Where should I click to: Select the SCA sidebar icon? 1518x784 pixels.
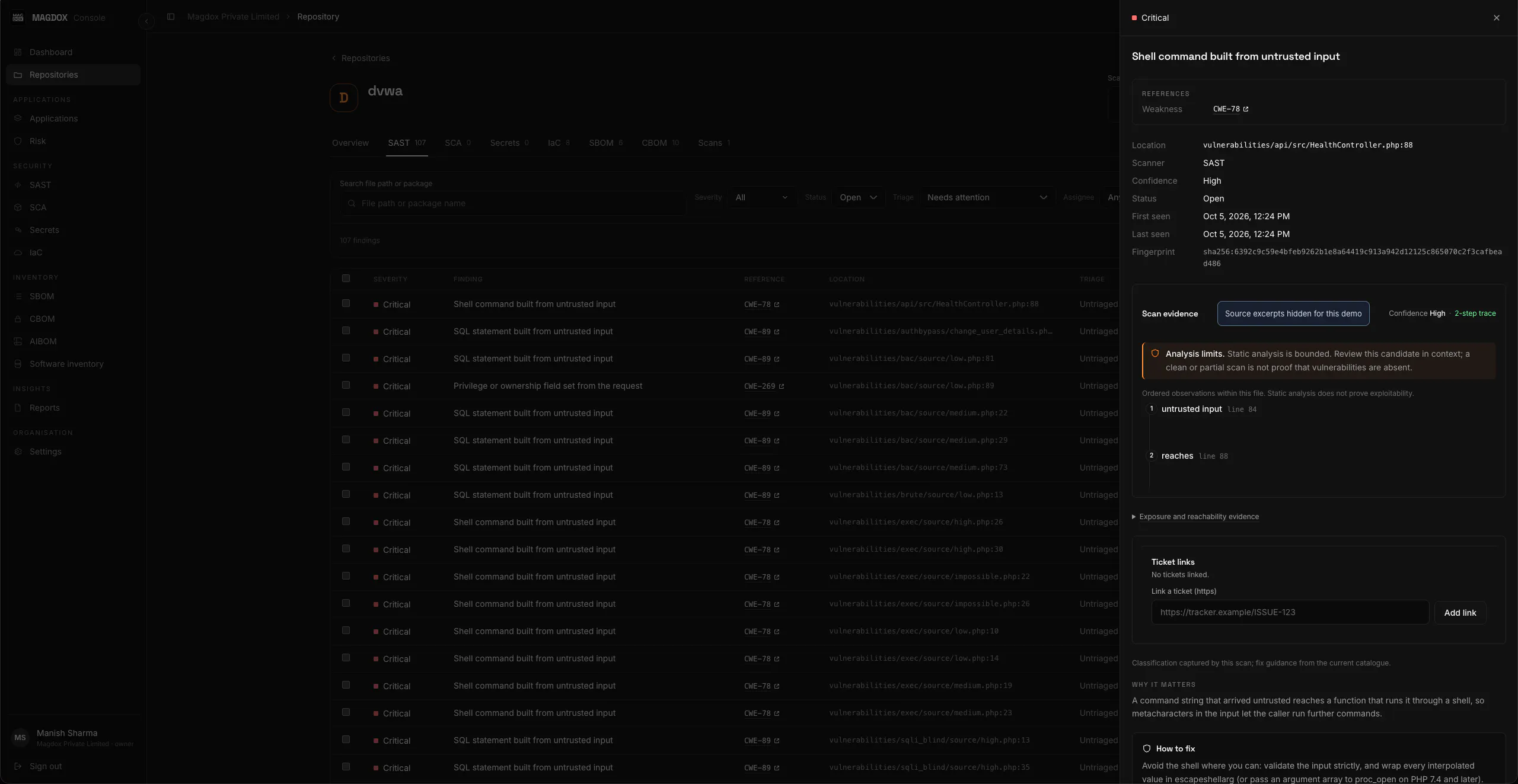pos(18,207)
